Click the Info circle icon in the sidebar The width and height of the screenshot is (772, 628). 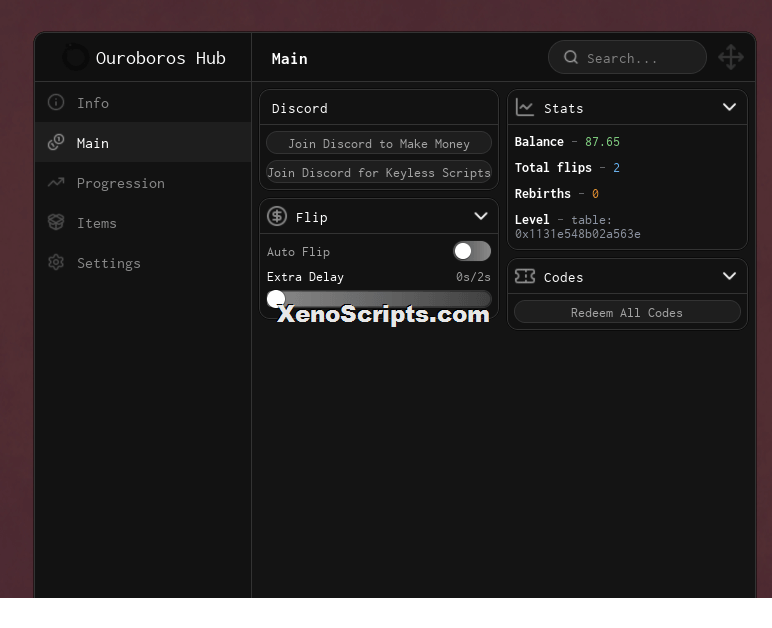(56, 102)
